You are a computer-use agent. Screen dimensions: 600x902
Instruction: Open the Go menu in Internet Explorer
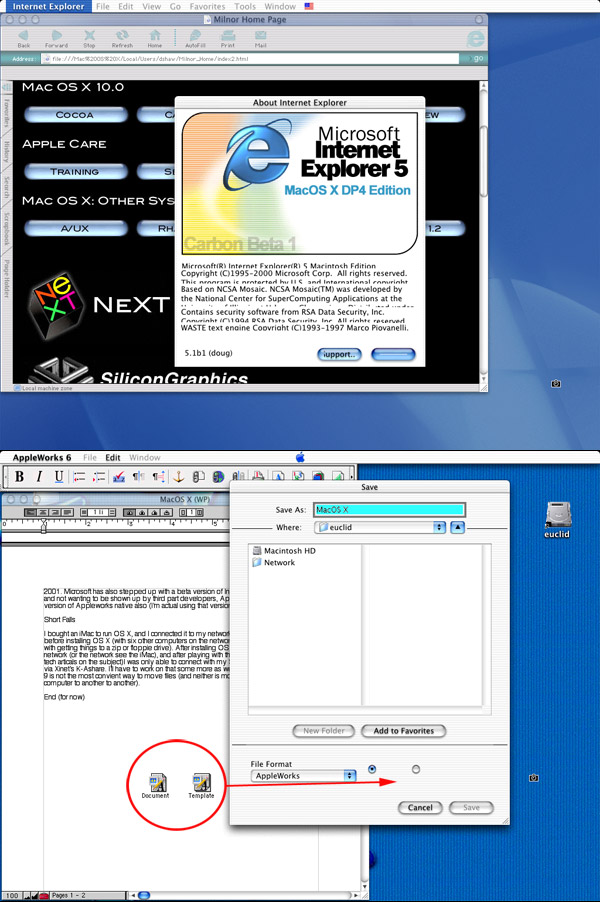tap(175, 6)
